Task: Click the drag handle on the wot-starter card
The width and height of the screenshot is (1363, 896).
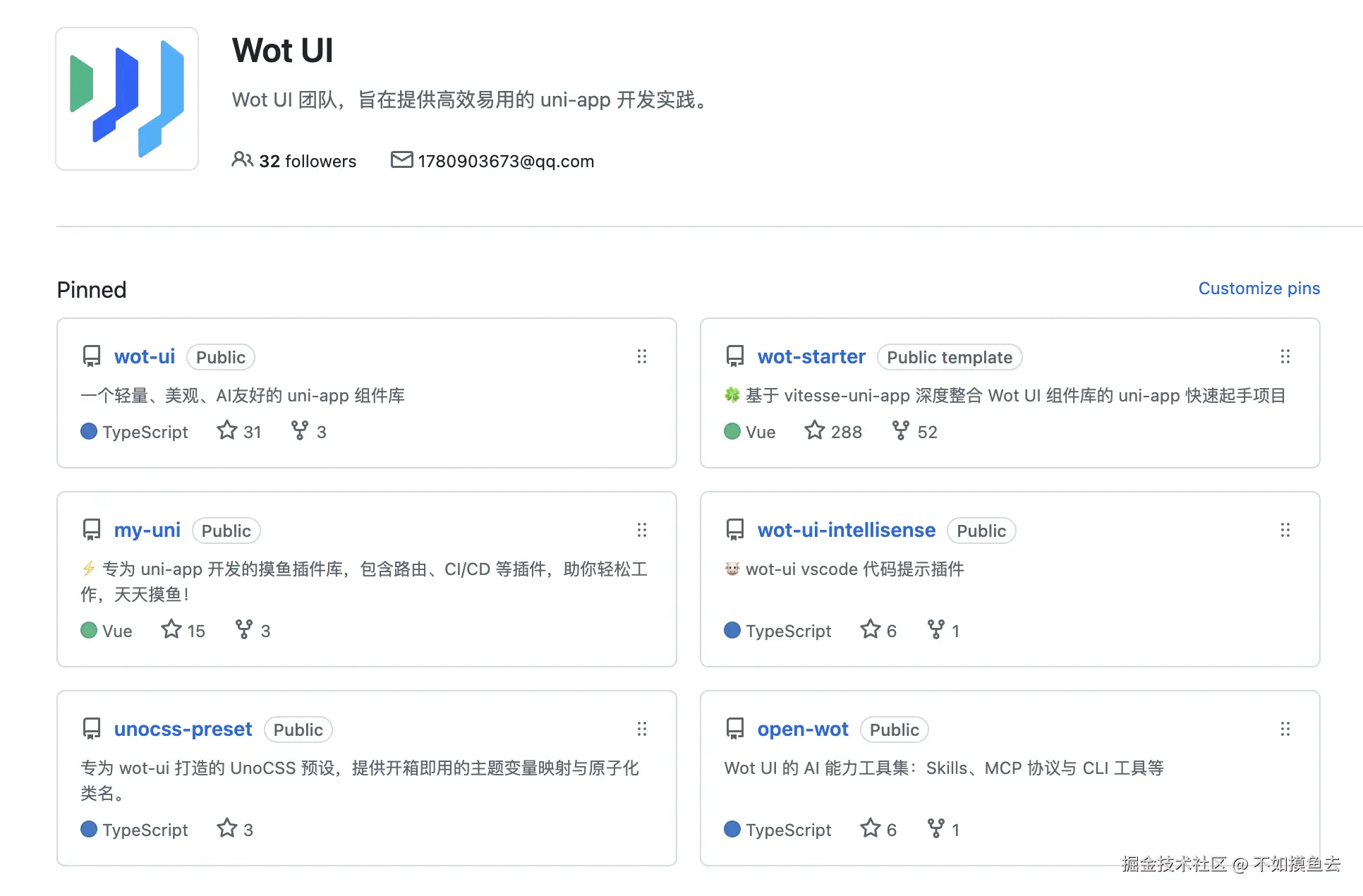Action: 1285,356
